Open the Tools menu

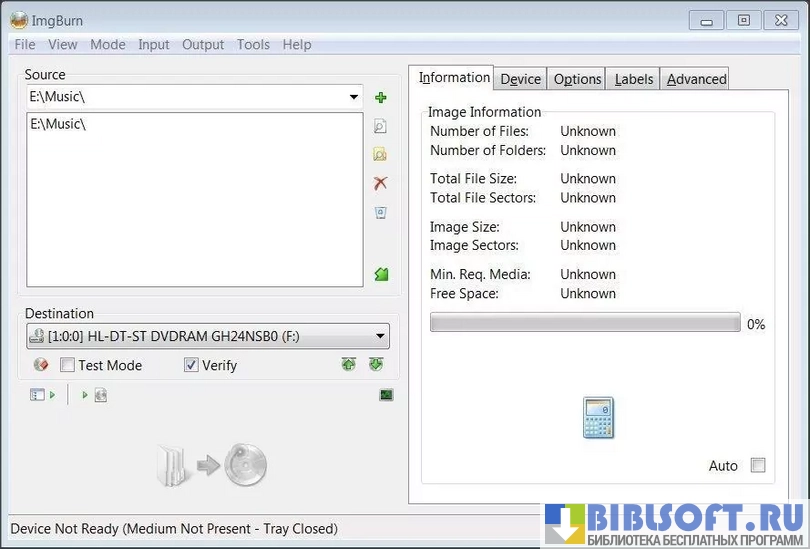click(253, 44)
